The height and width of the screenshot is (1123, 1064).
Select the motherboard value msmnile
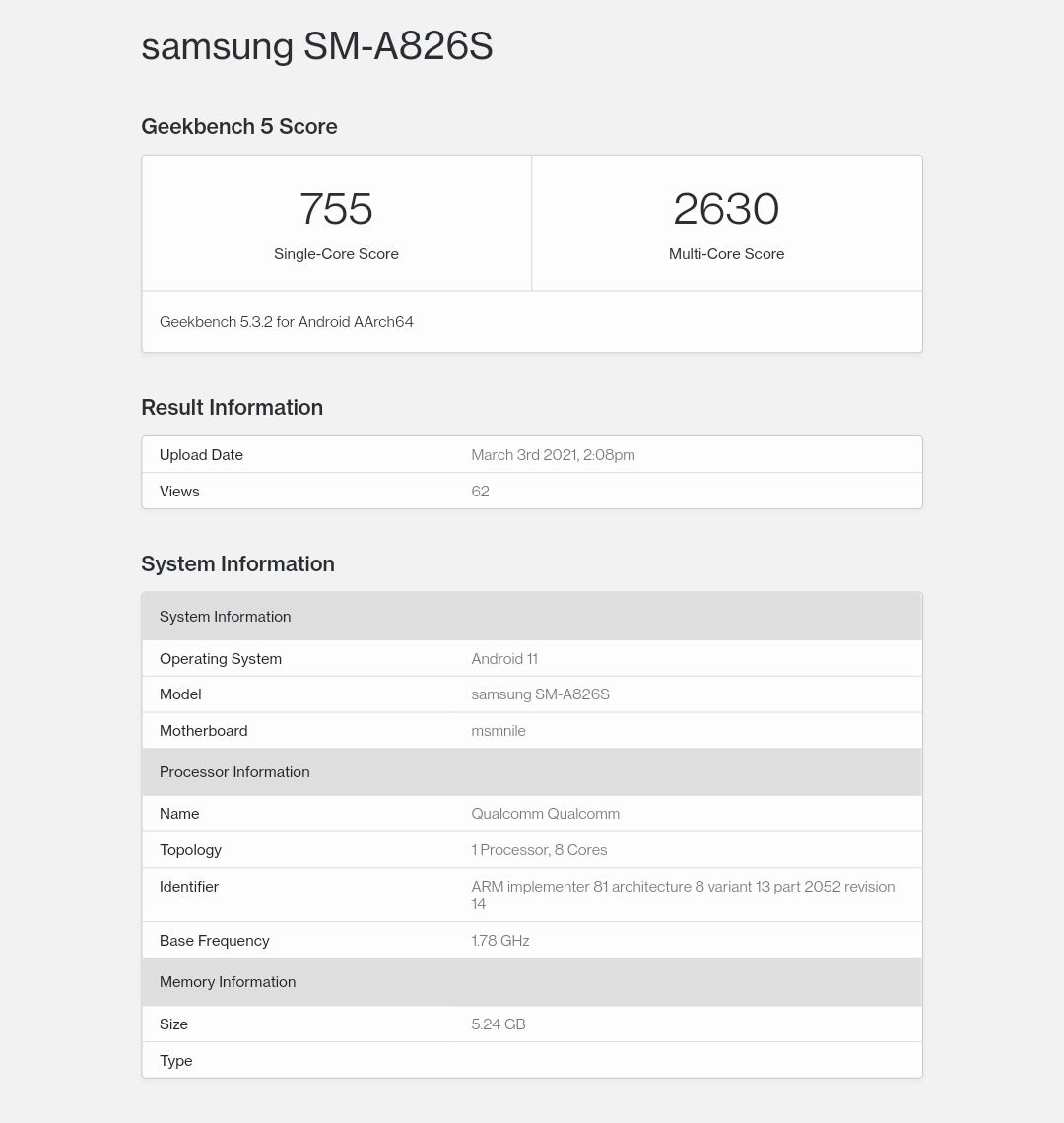499,731
